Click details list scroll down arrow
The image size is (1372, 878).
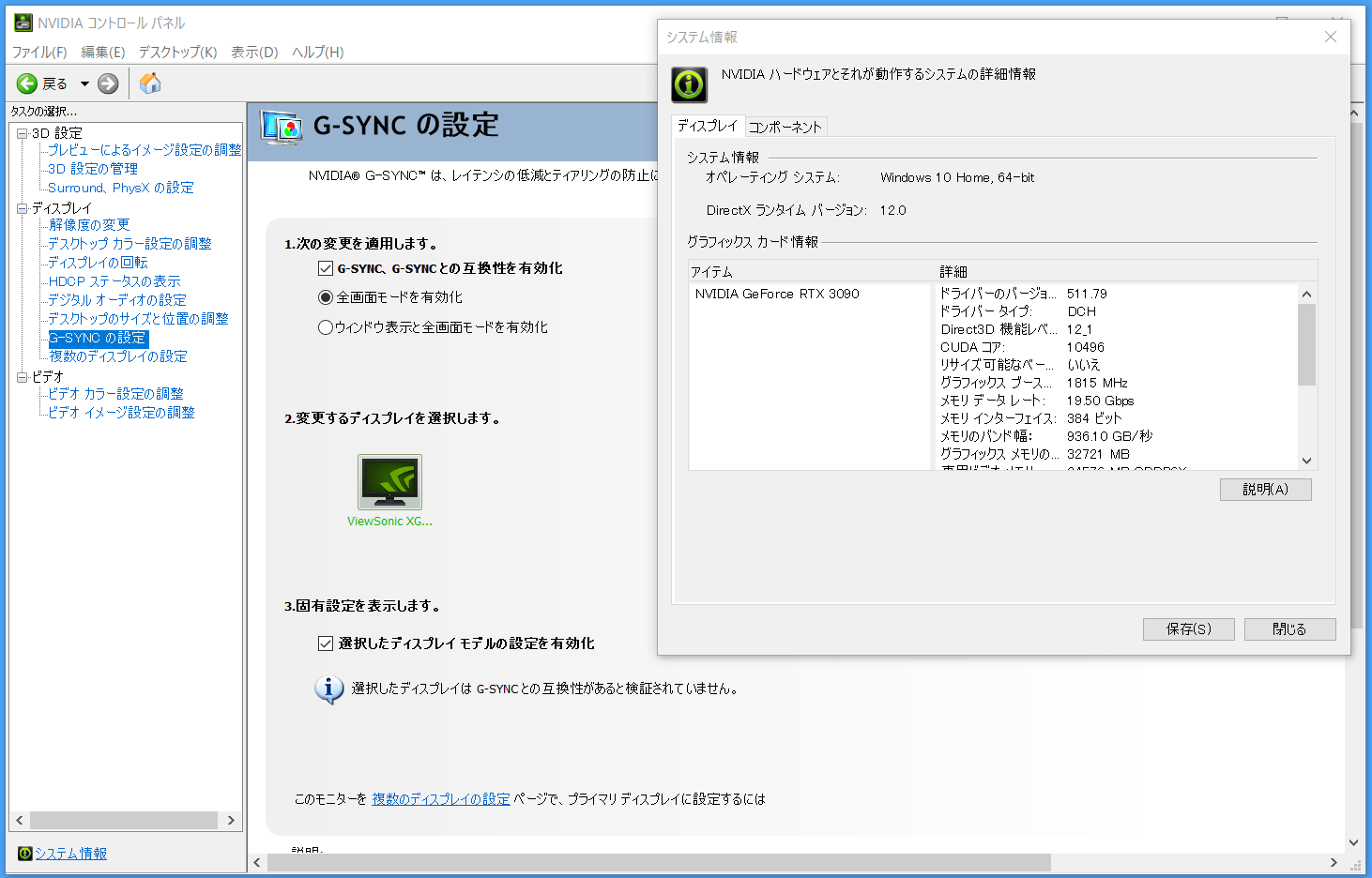coord(1306,461)
